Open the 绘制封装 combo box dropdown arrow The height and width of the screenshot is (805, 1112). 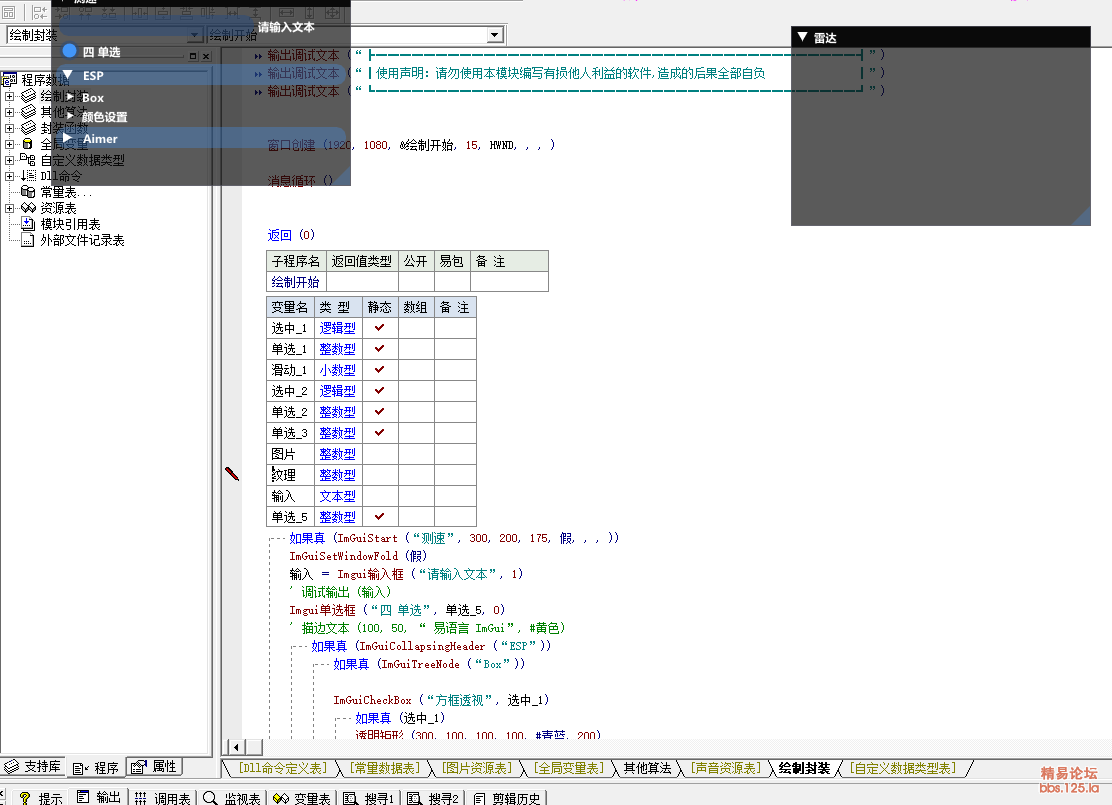pyautogui.click(x=195, y=35)
